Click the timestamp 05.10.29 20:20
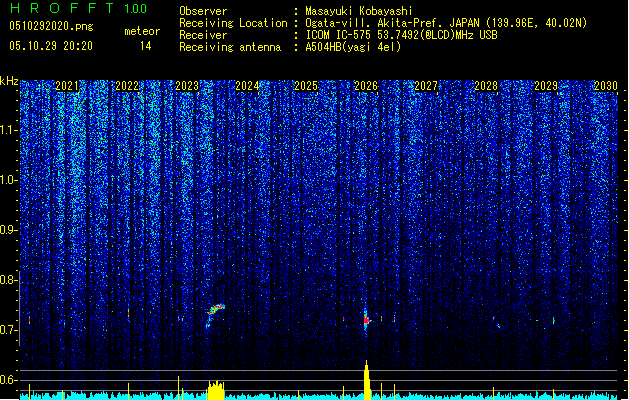The image size is (629, 400). pyautogui.click(x=51, y=46)
